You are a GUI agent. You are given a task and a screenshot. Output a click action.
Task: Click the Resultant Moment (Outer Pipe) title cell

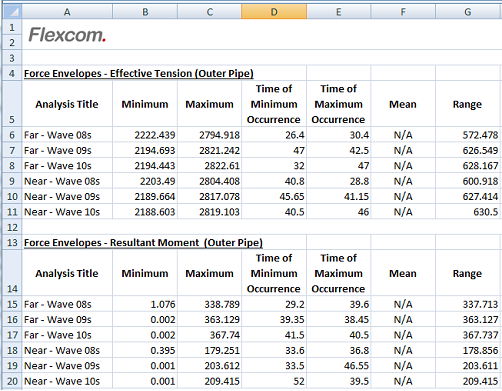tap(143, 242)
